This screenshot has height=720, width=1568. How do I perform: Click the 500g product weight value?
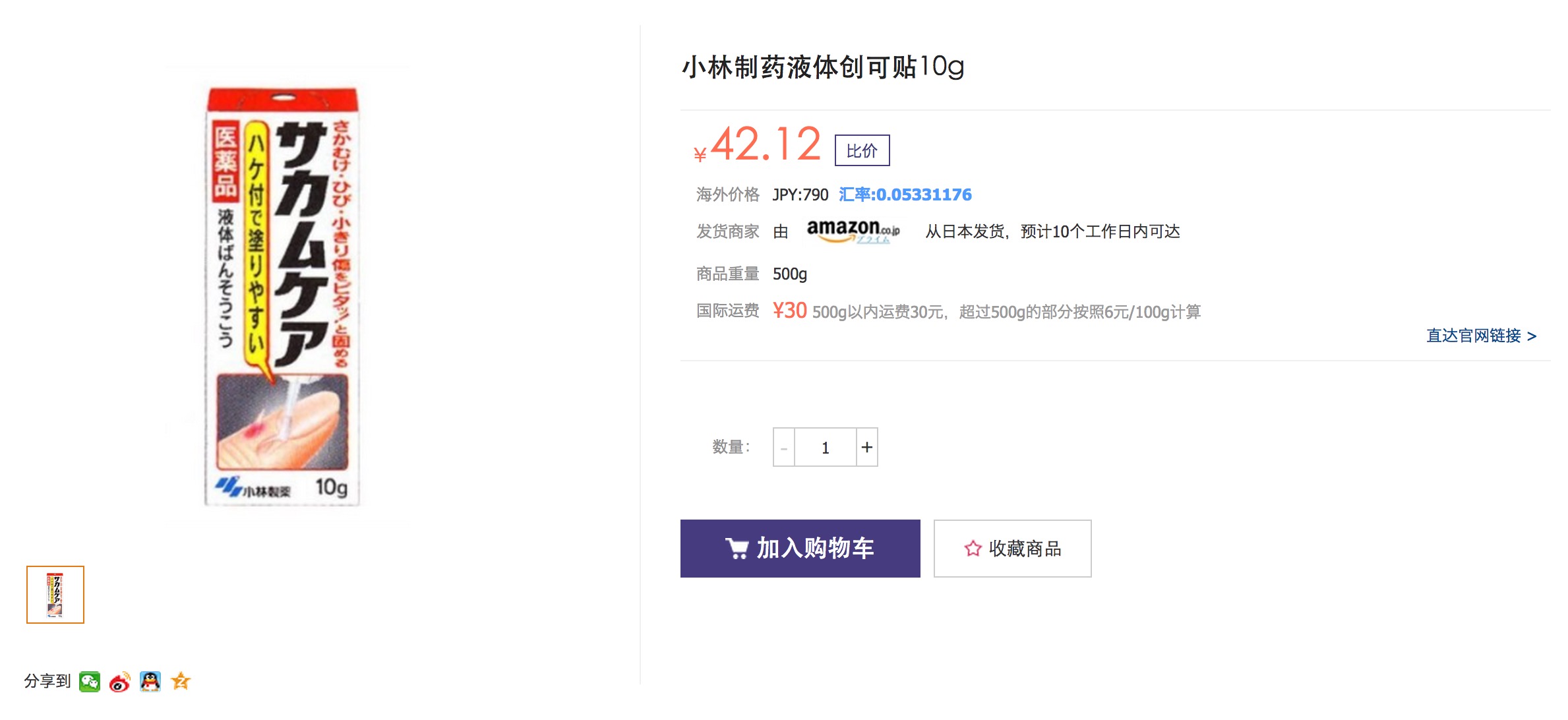pos(789,274)
